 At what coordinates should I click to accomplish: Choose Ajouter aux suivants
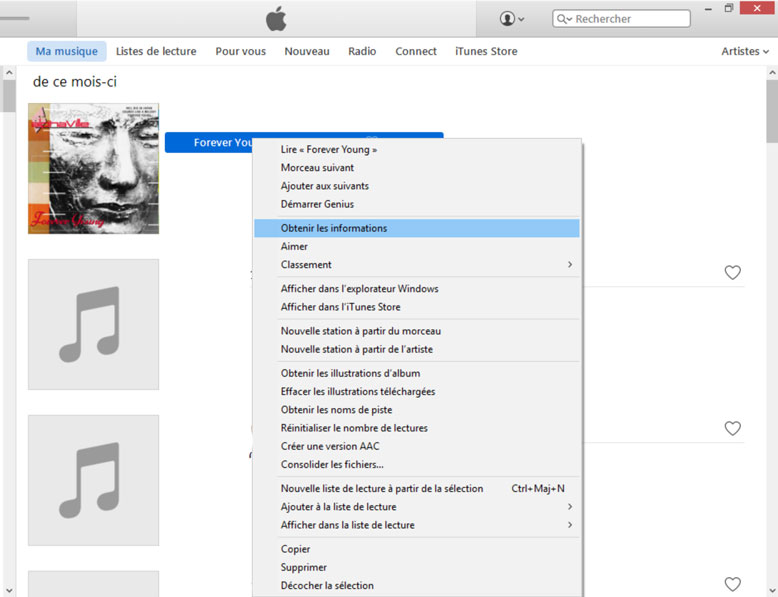(x=417, y=186)
